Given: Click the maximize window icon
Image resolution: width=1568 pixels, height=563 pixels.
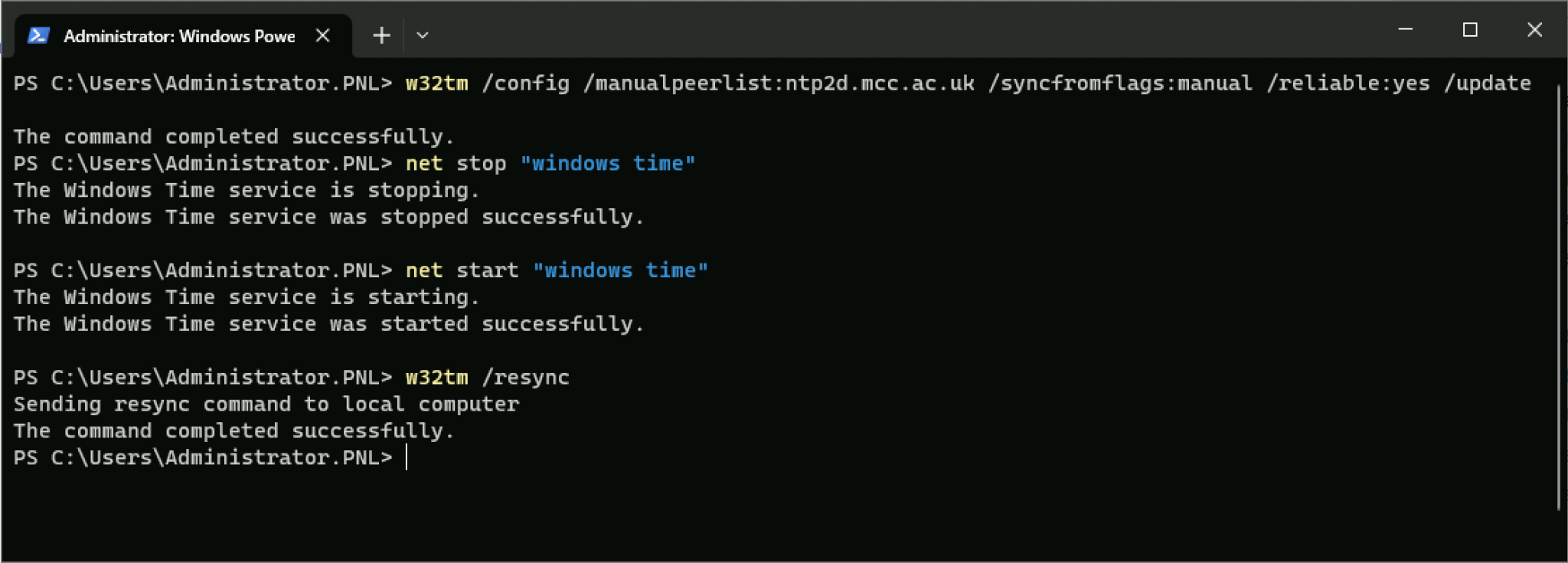Looking at the screenshot, I should [1469, 29].
